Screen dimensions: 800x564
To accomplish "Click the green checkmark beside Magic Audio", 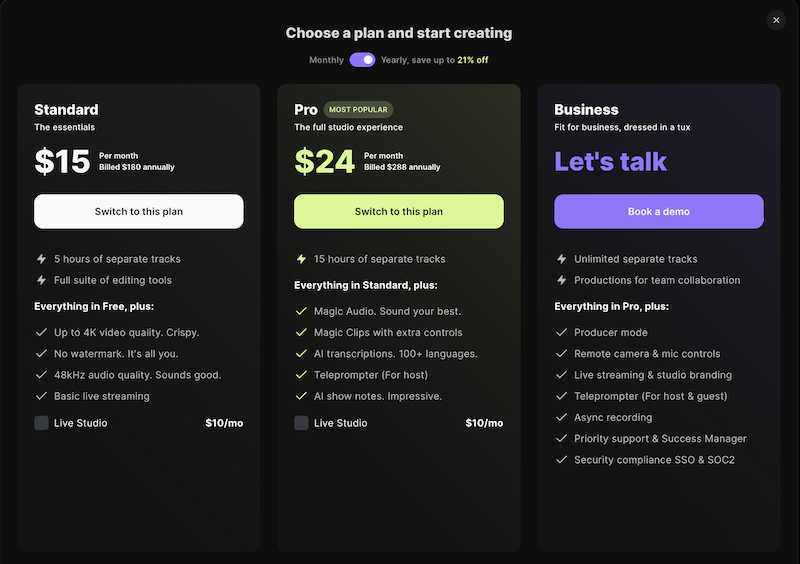I will click(x=302, y=311).
